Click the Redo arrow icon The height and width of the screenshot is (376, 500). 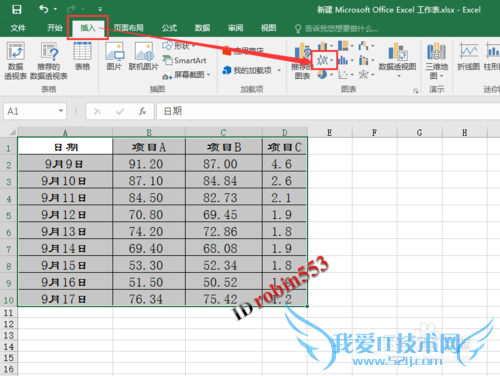[71, 9]
